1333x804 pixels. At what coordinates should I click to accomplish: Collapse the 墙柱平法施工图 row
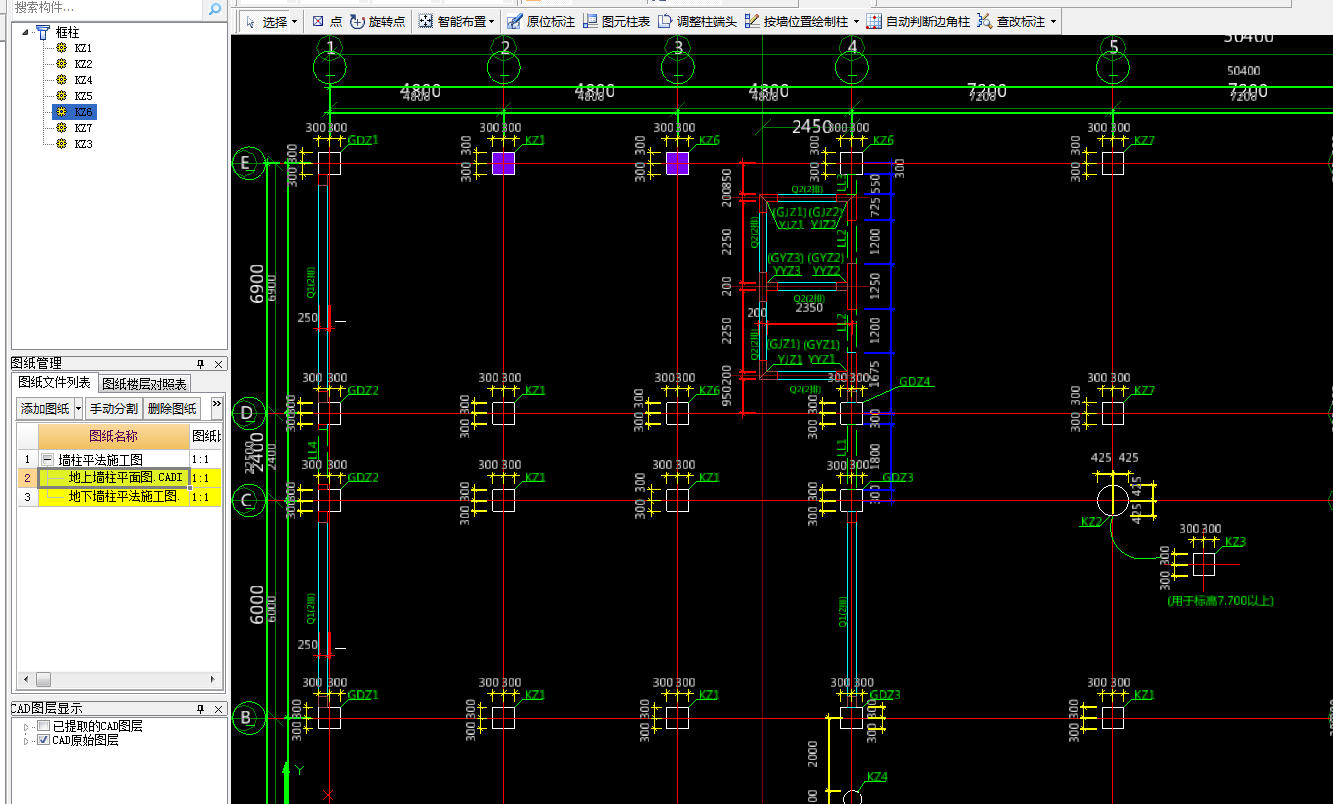(x=47, y=460)
